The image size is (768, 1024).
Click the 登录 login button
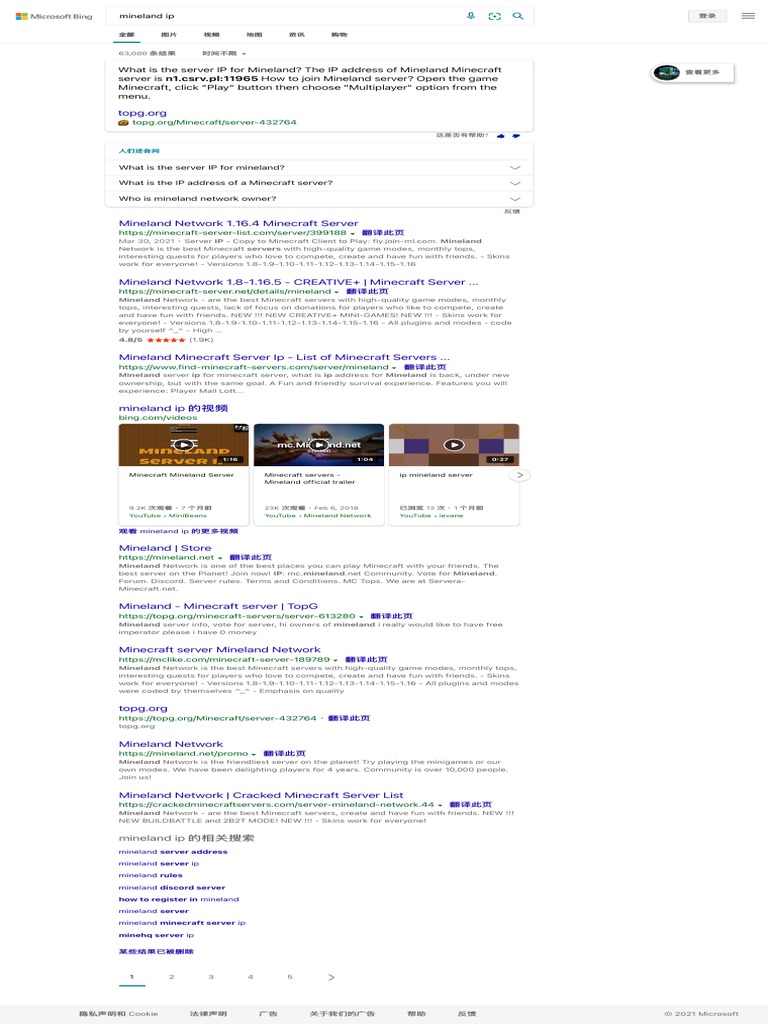tap(707, 16)
